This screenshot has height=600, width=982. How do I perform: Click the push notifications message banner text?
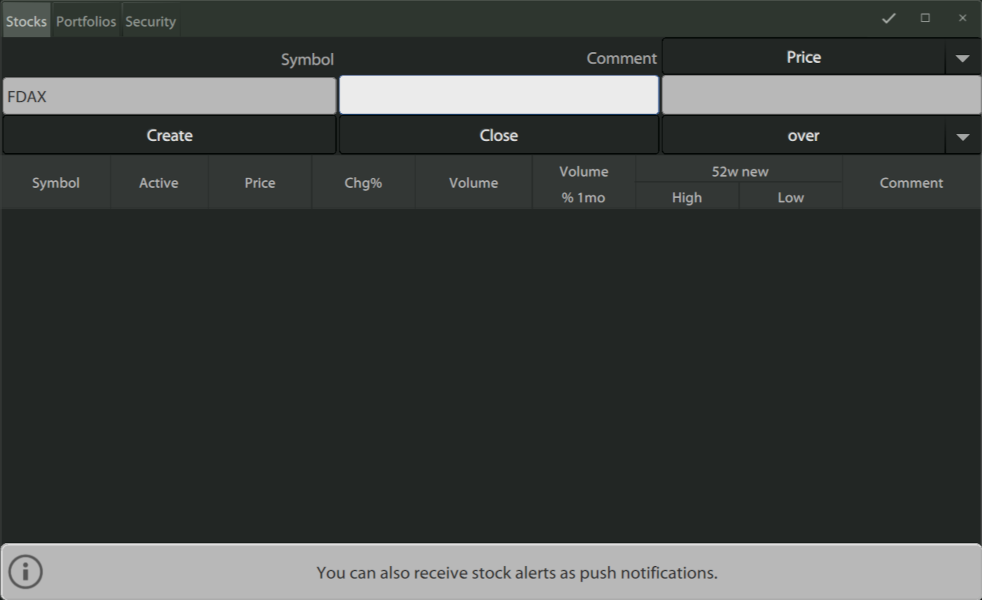click(517, 573)
